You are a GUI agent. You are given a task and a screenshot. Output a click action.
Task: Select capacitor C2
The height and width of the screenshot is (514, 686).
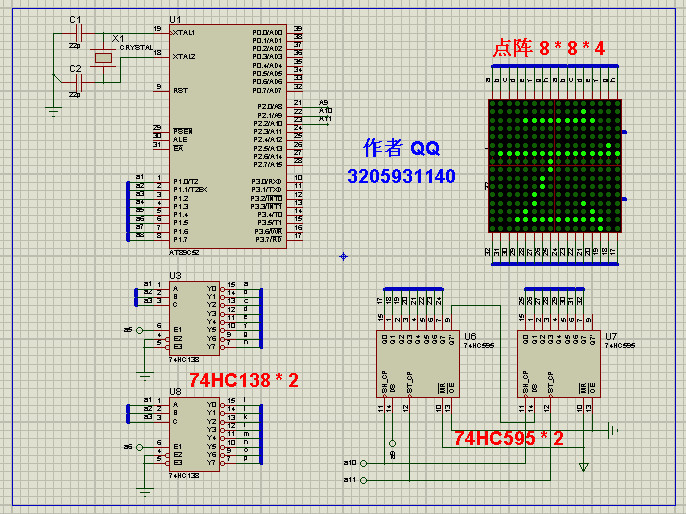pyautogui.click(x=79, y=82)
